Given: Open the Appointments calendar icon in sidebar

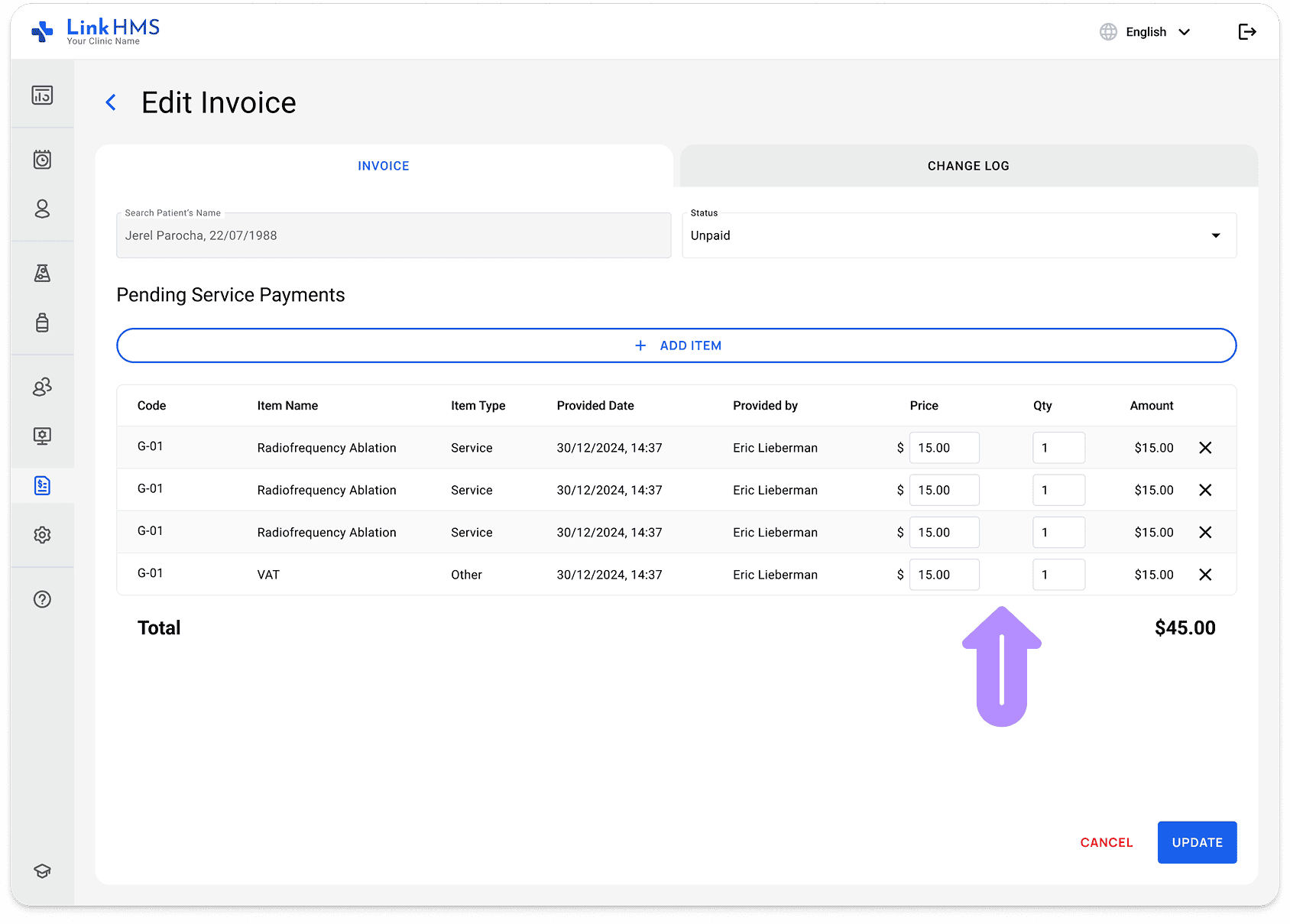Looking at the screenshot, I should pos(42,159).
